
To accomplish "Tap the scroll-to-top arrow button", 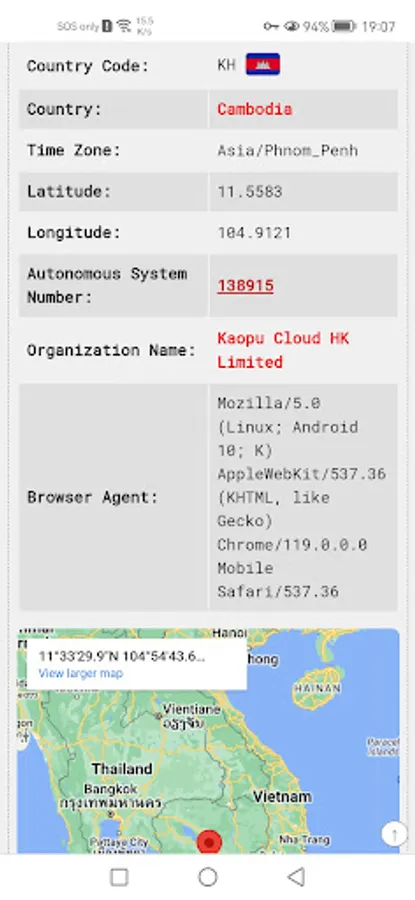I will pos(394,834).
